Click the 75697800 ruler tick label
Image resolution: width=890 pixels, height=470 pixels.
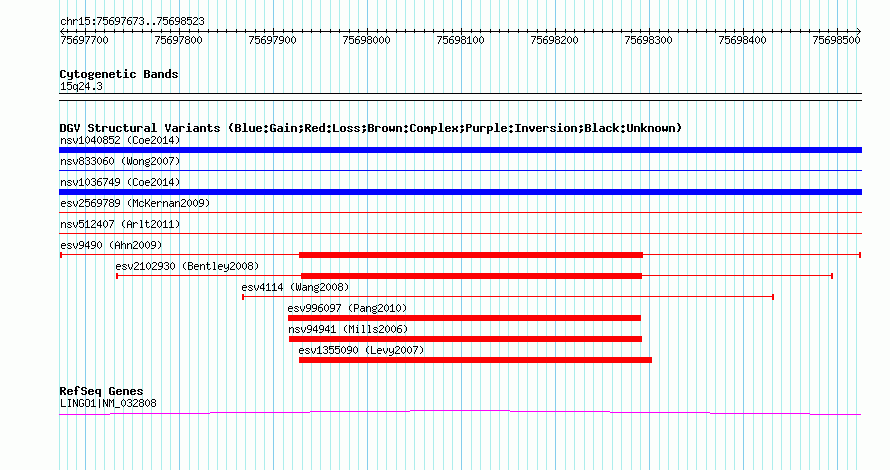click(x=178, y=40)
